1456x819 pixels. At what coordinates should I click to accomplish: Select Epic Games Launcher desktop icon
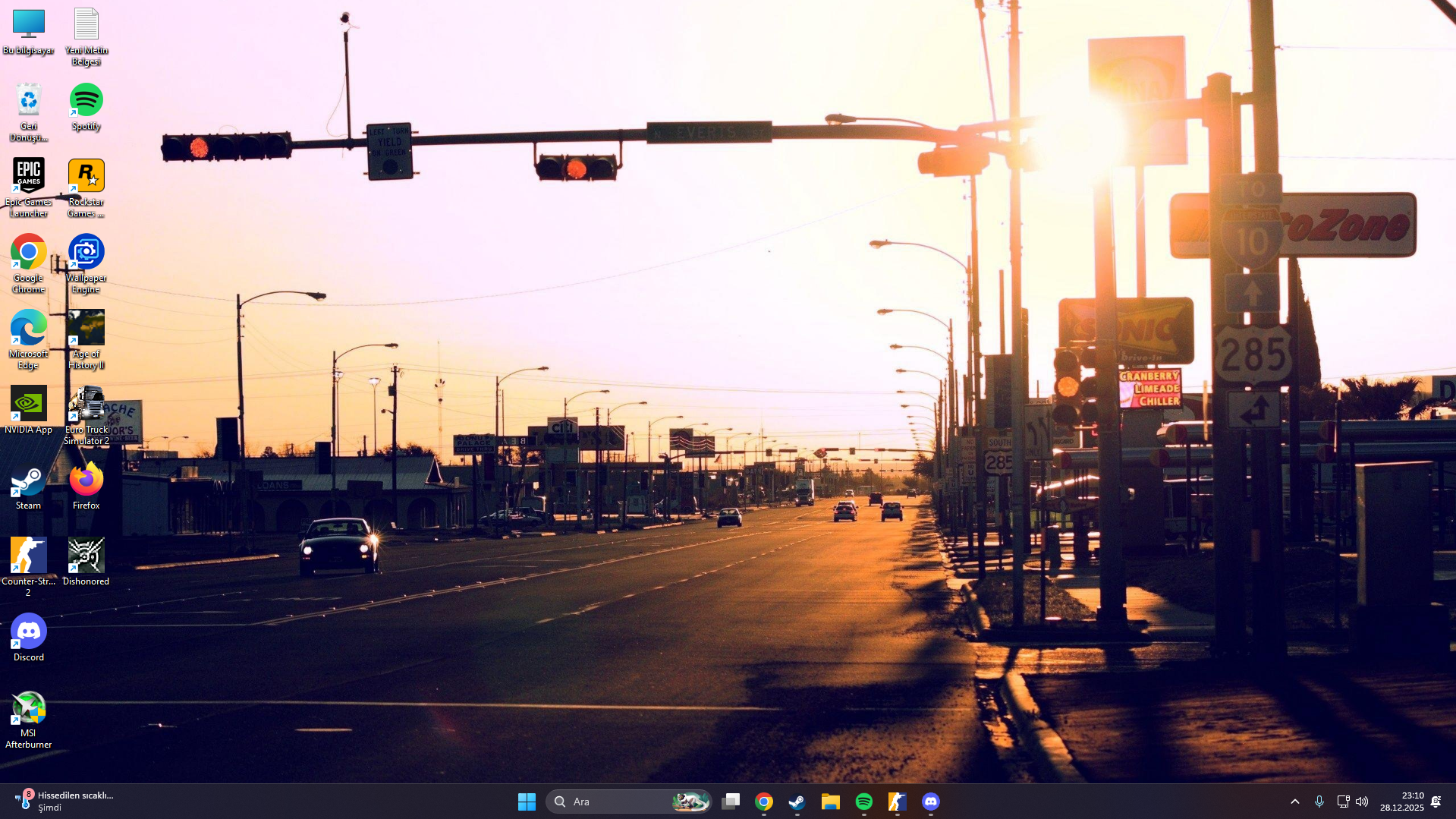tap(28, 188)
